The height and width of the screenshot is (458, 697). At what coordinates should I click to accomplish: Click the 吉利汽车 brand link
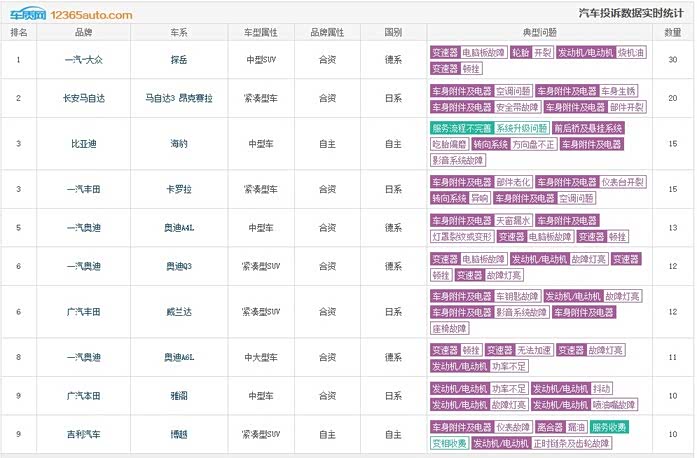(81, 435)
